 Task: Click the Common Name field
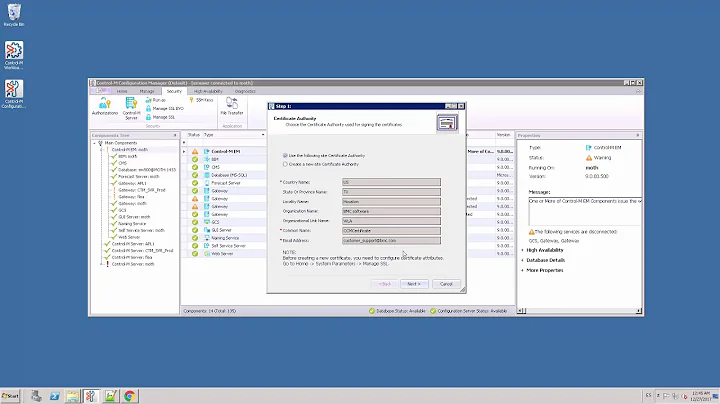pyautogui.click(x=391, y=231)
